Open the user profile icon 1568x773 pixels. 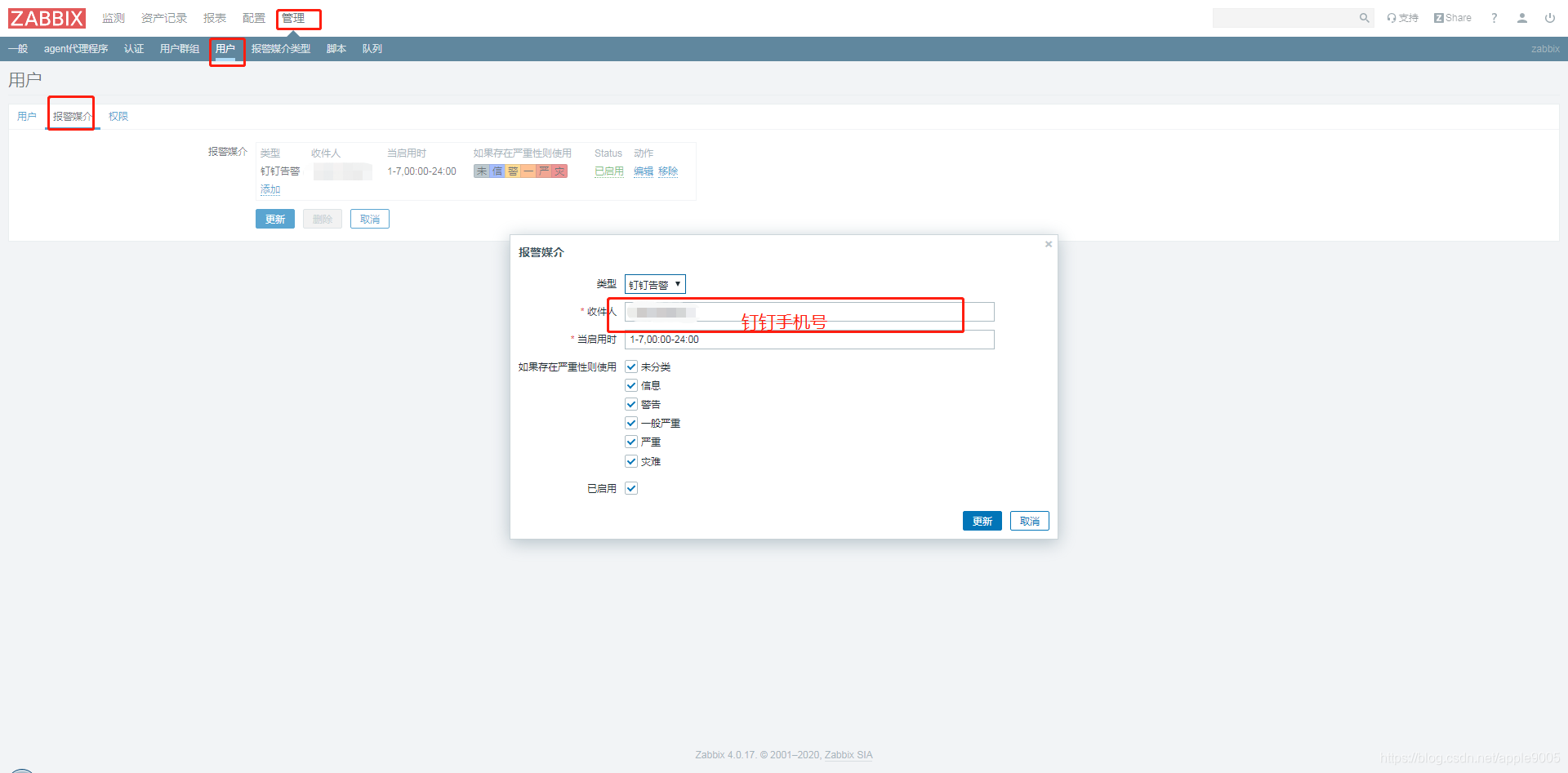coord(1522,18)
